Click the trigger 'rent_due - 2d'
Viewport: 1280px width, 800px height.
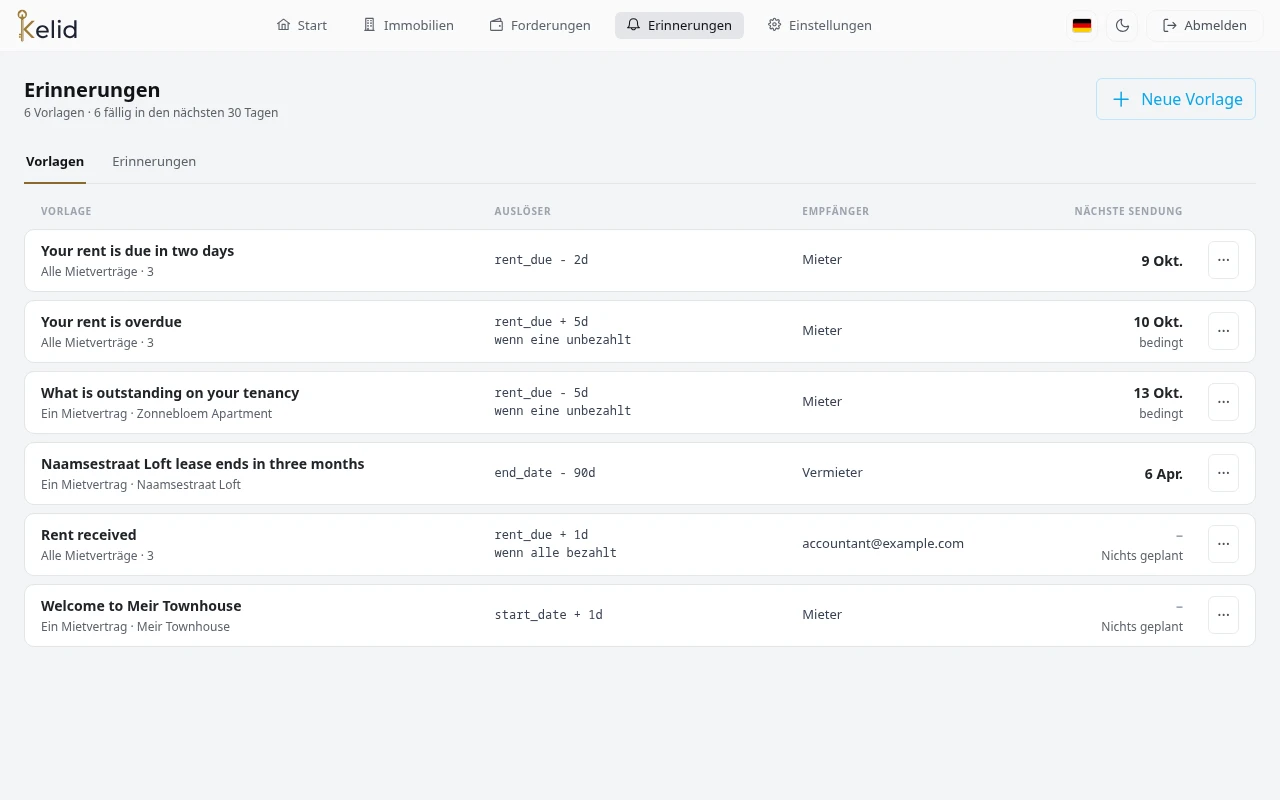coord(541,260)
